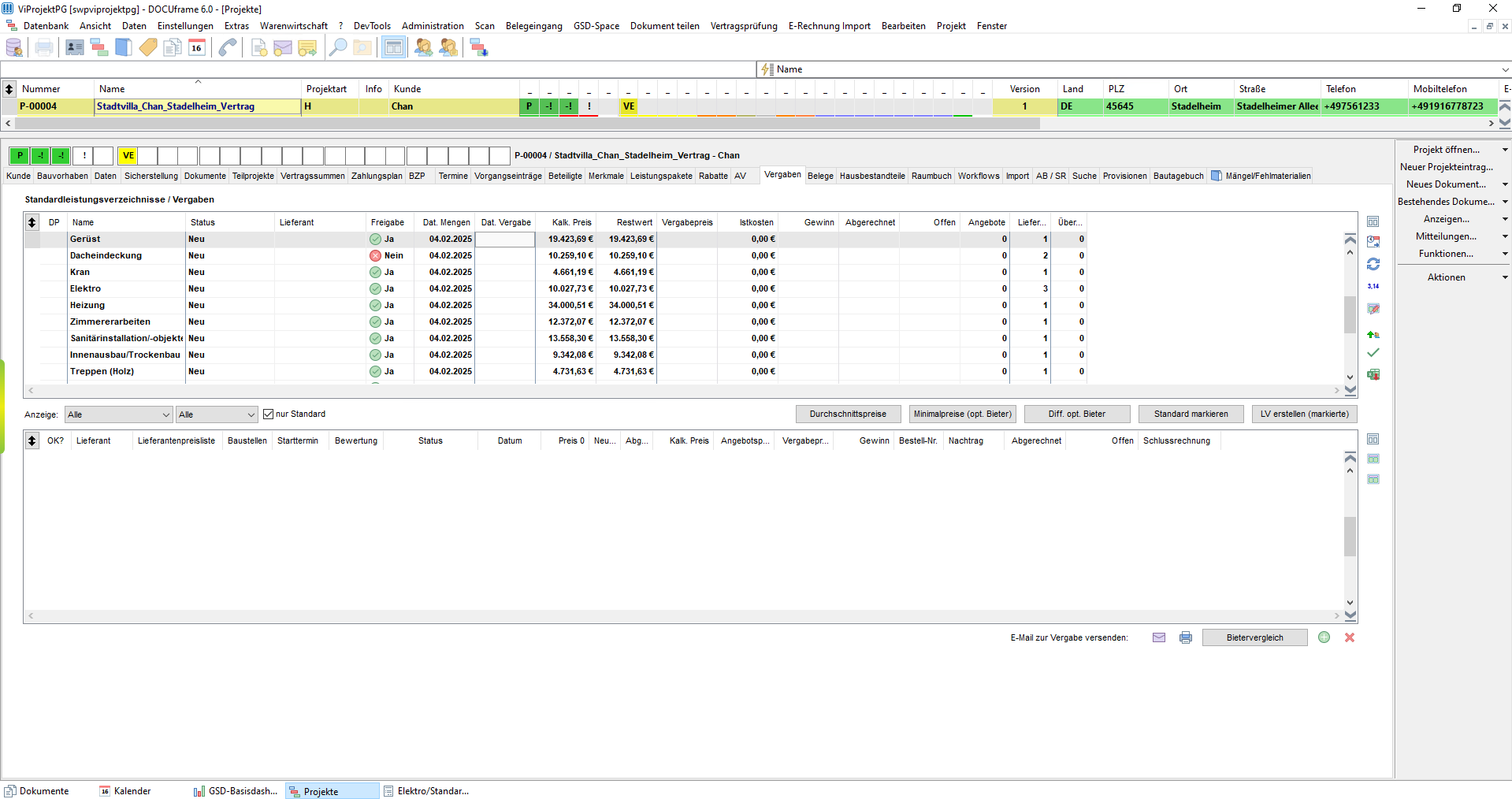
Task: Click the Bietervergleich button
Action: point(1254,637)
